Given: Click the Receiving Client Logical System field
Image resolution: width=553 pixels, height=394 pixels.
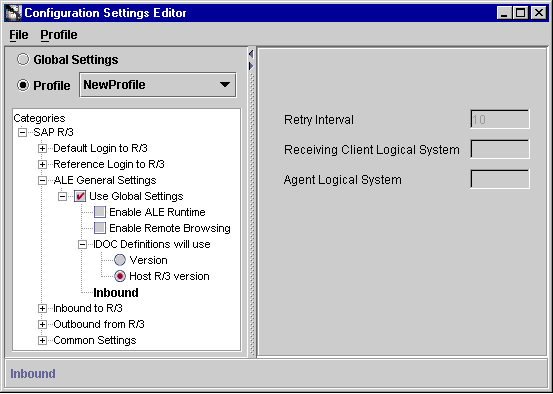Looking at the screenshot, I should click(x=500, y=149).
